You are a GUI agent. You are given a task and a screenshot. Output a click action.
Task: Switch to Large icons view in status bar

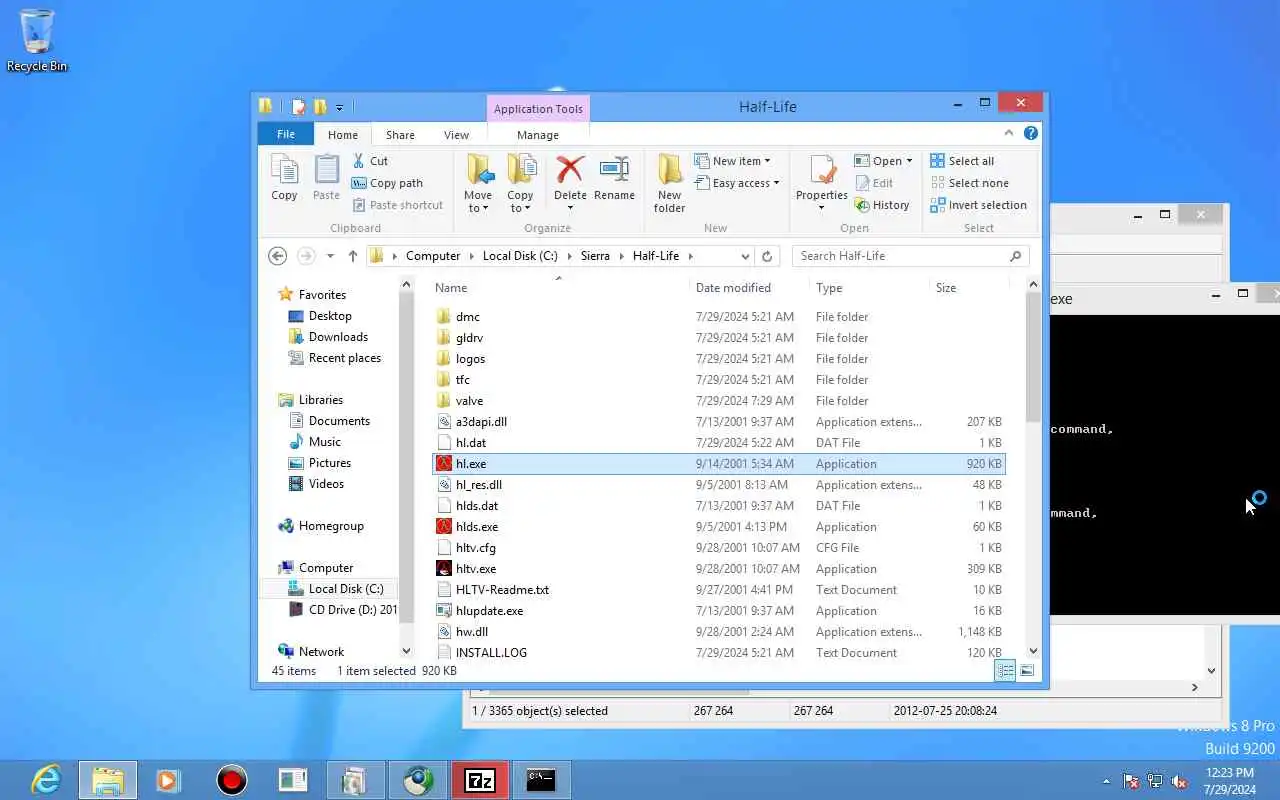pos(1026,671)
